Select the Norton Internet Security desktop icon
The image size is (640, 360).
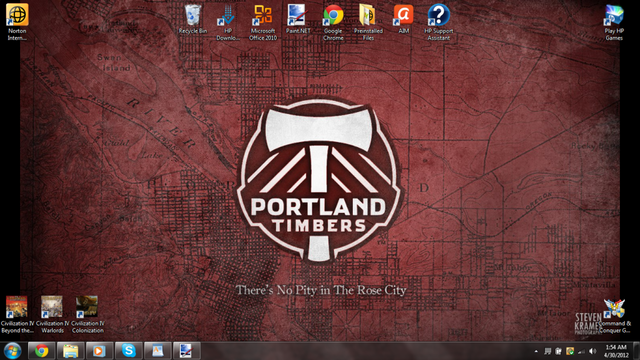17,22
